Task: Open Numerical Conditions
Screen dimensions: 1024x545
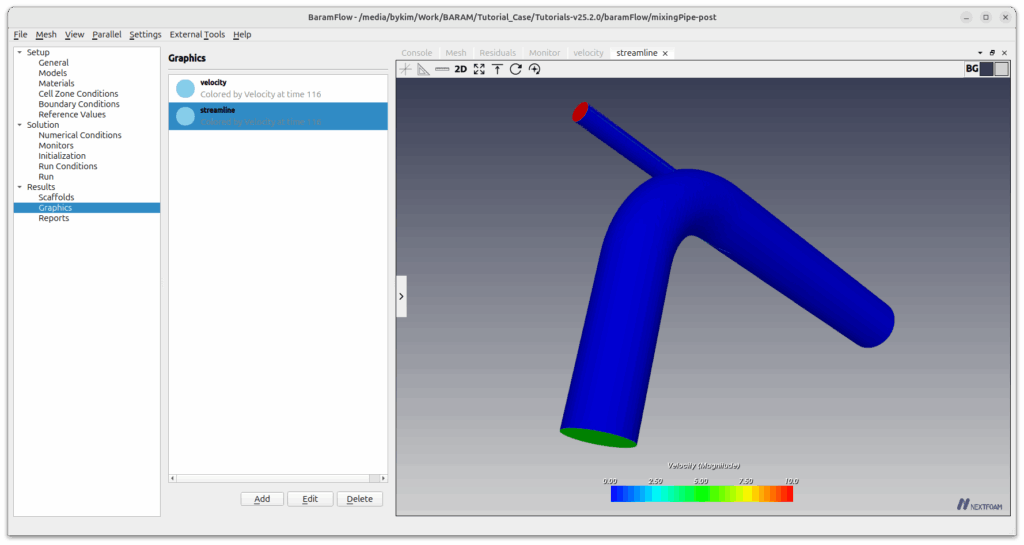Action: (80, 135)
